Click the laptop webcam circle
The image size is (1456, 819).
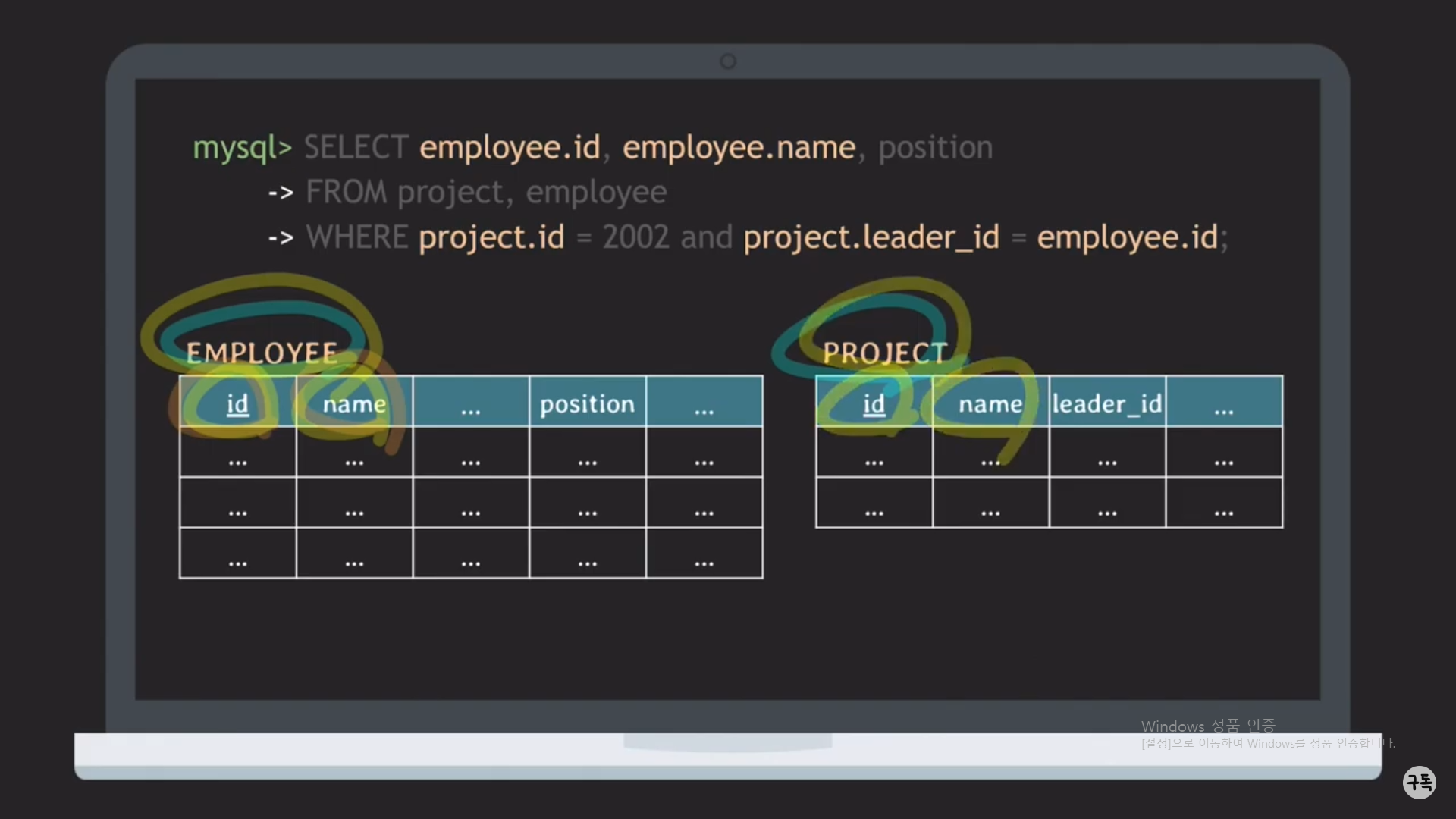click(x=728, y=61)
